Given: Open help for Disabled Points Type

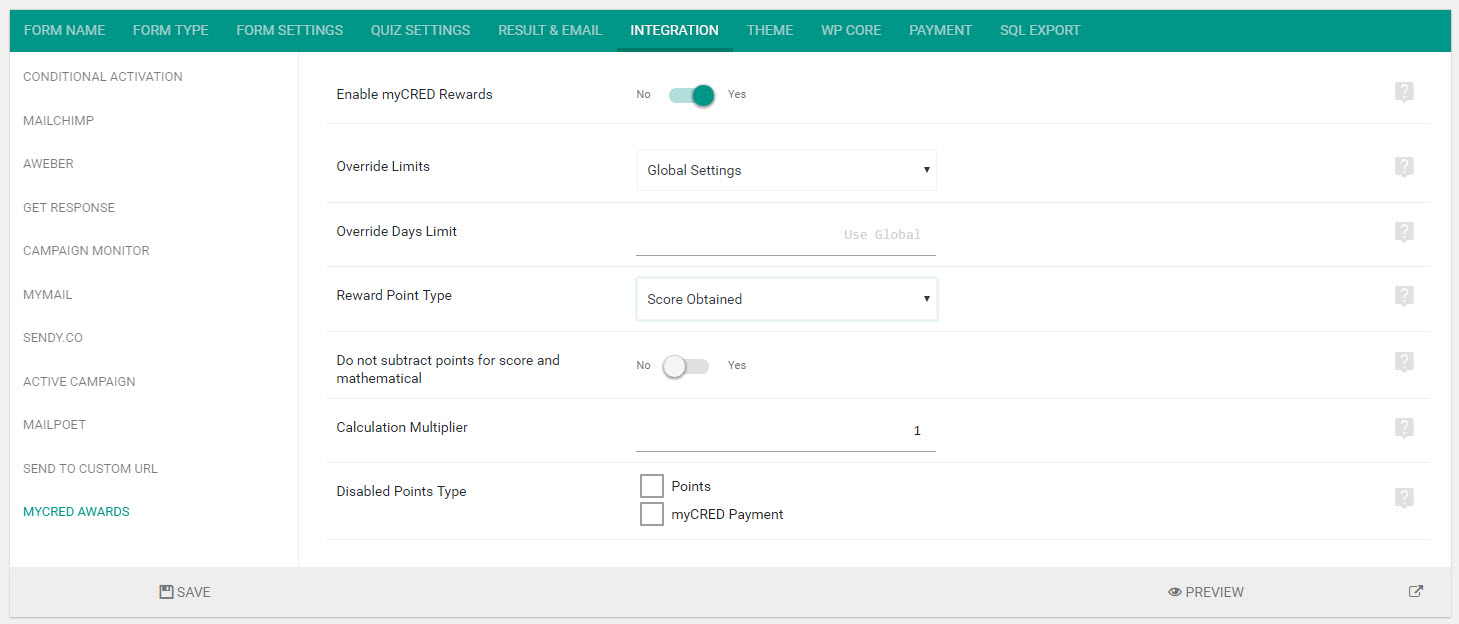Looking at the screenshot, I should coord(1404,497).
